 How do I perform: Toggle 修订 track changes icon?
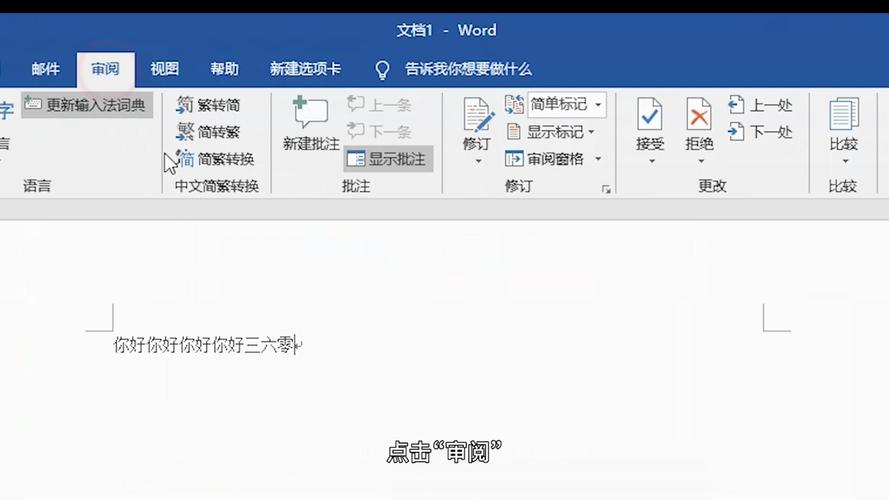477,115
